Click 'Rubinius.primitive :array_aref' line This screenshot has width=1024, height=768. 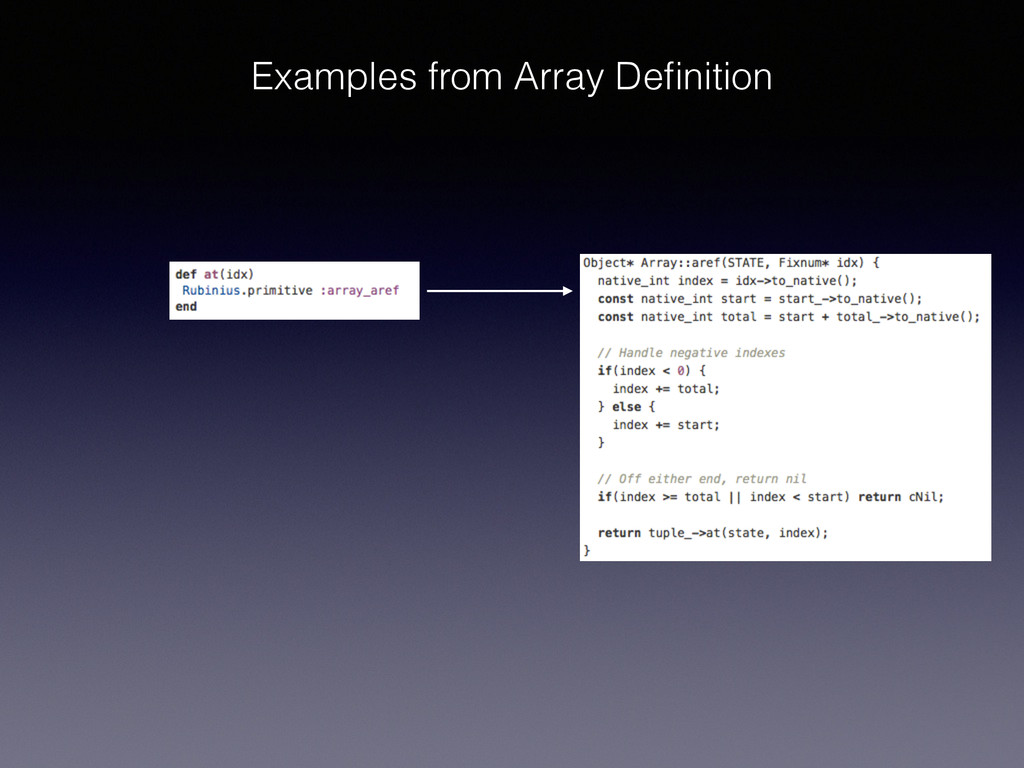(x=290, y=291)
